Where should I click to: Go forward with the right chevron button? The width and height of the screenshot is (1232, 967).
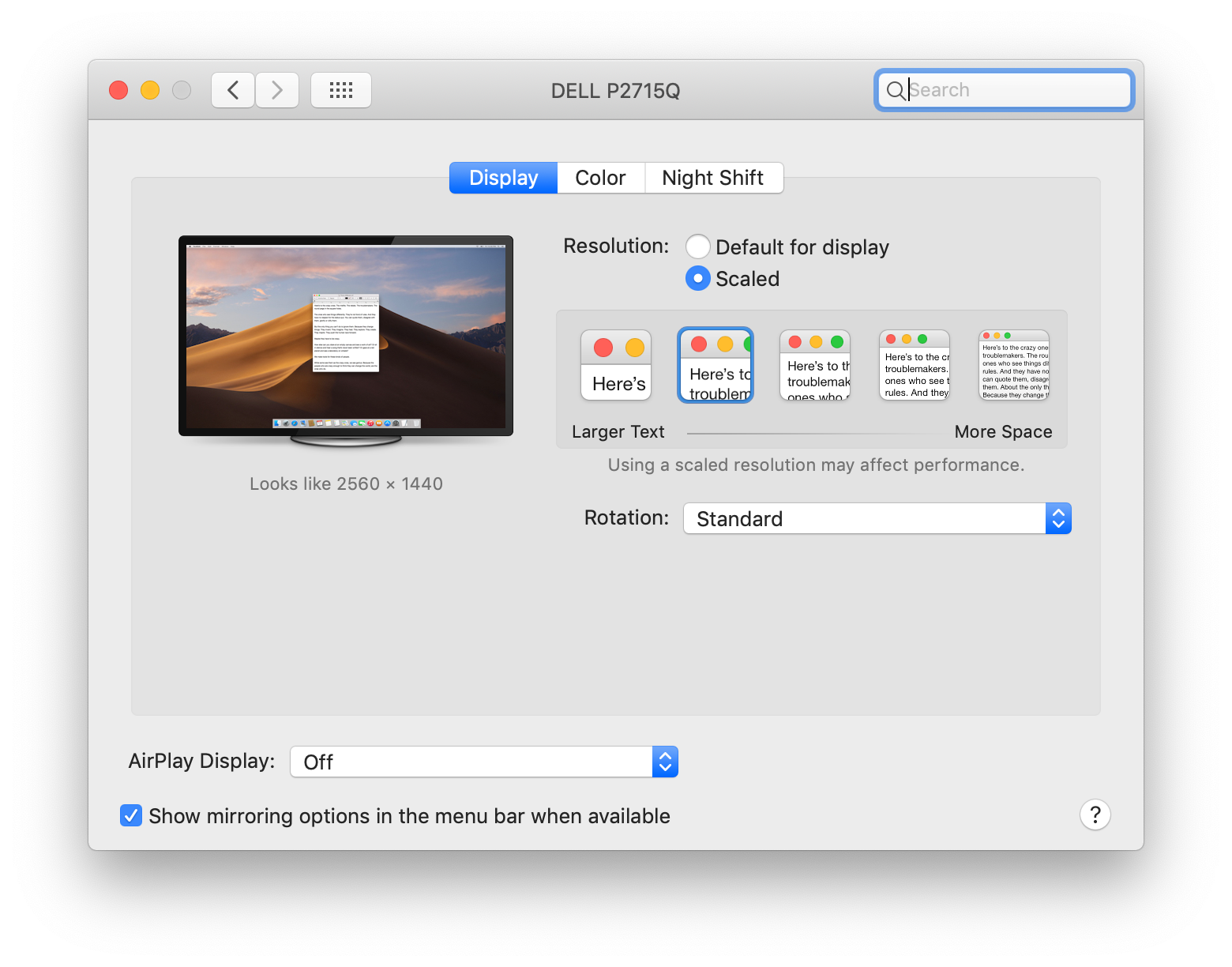(x=277, y=90)
